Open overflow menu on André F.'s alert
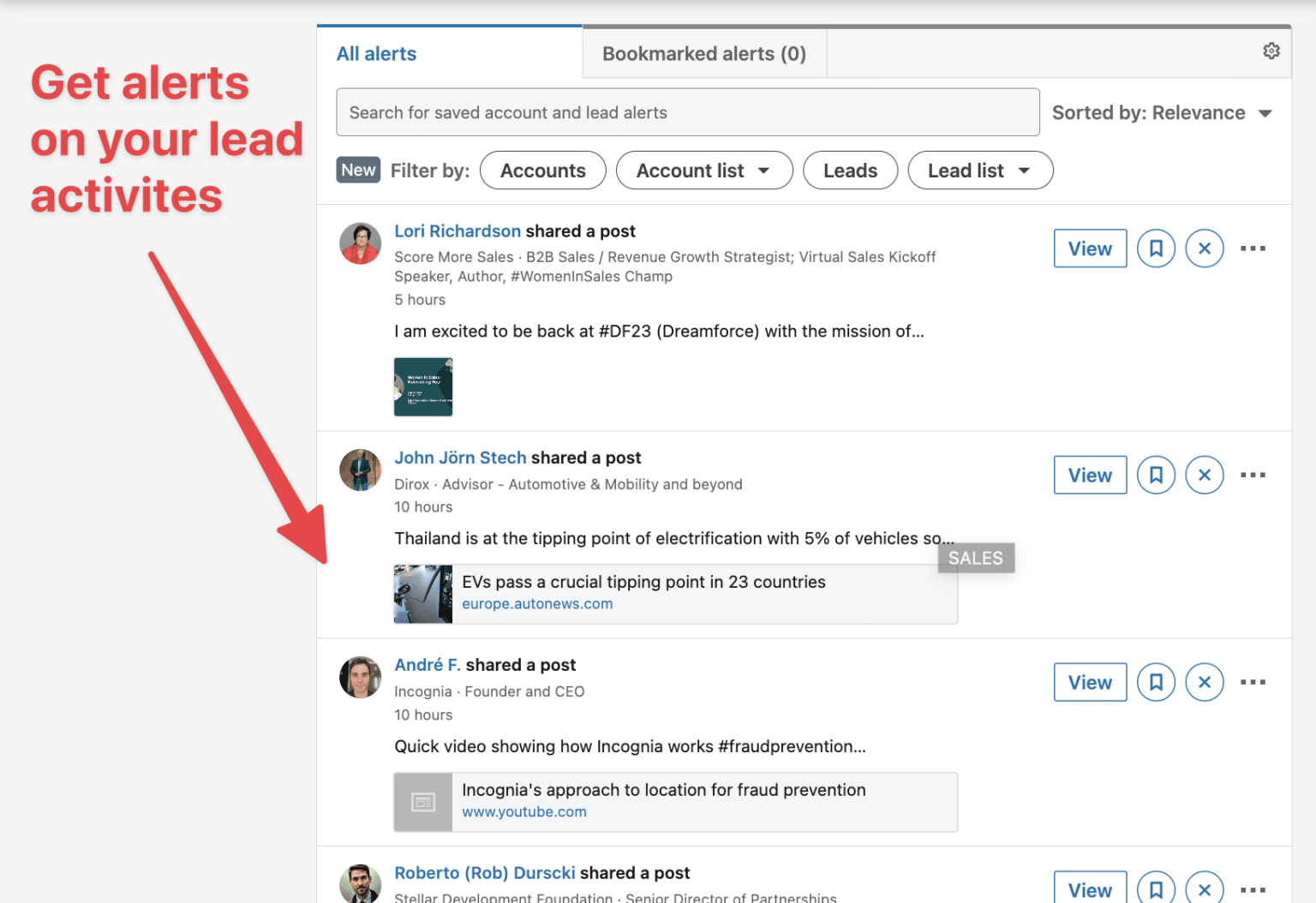1316x903 pixels. tap(1253, 682)
